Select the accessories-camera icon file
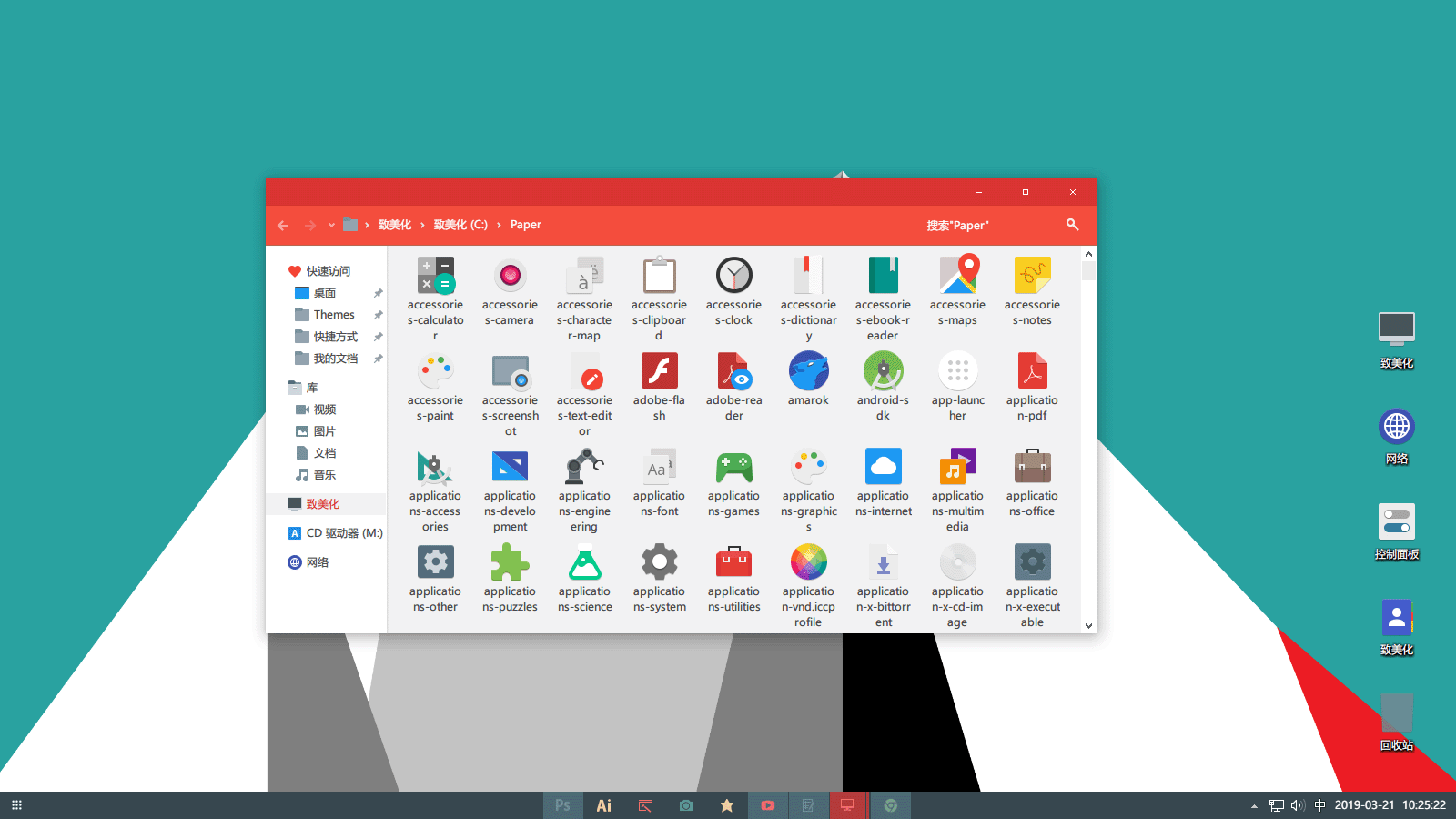Screen dimensions: 1456x819 [510, 291]
